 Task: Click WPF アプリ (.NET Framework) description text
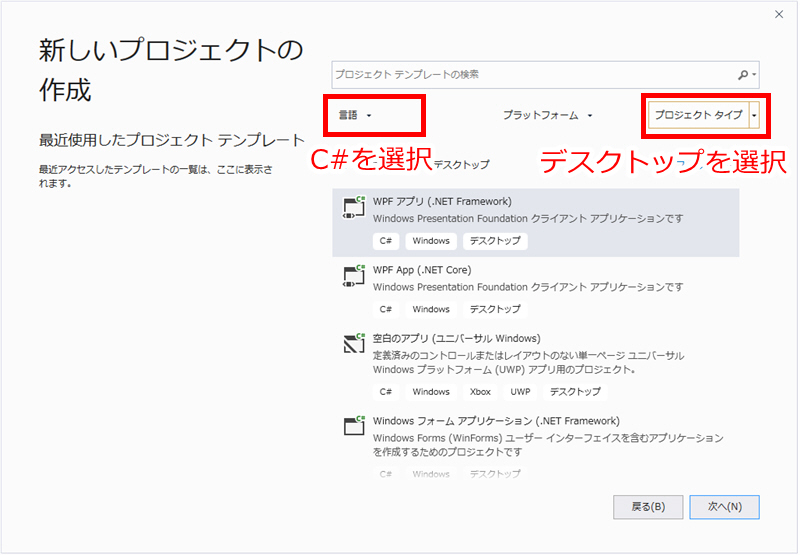[x=528, y=218]
